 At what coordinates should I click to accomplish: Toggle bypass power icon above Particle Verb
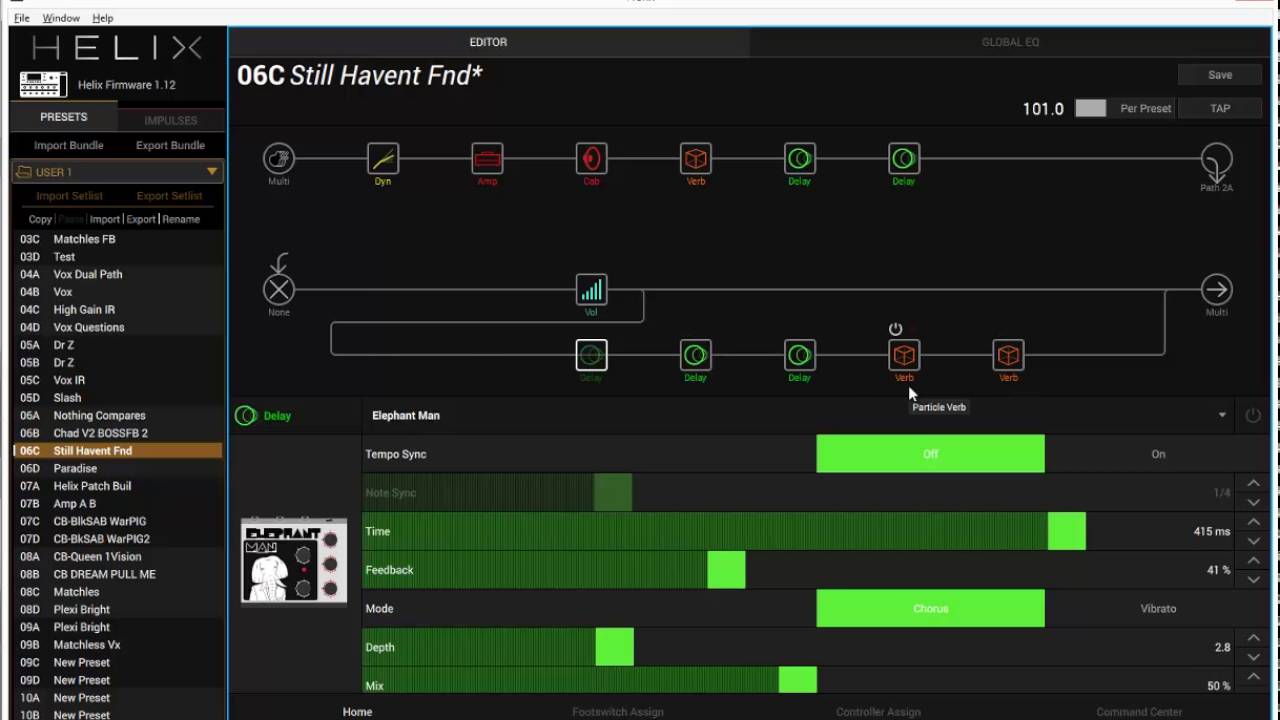click(x=896, y=329)
